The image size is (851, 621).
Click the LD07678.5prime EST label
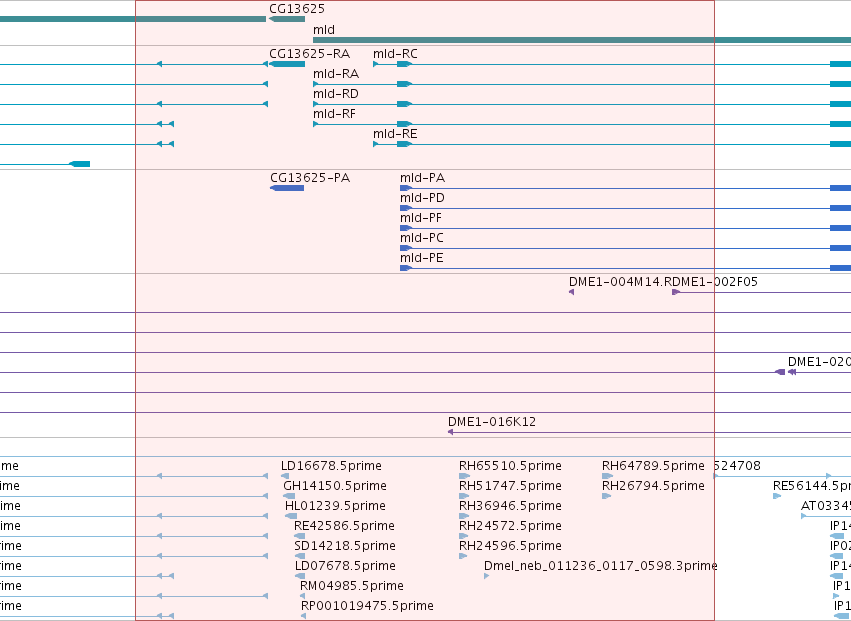(345, 566)
